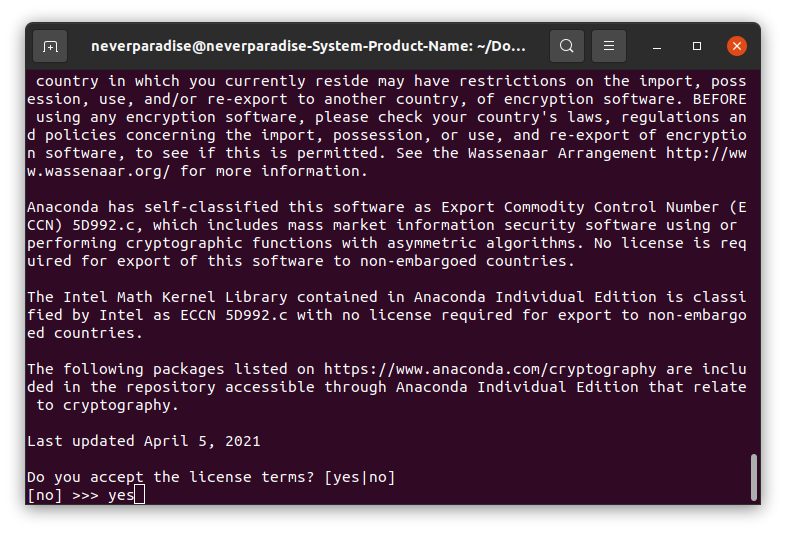Click the 'ession, use, and/or re-export' line
786x533 pixels.
pos(386,99)
